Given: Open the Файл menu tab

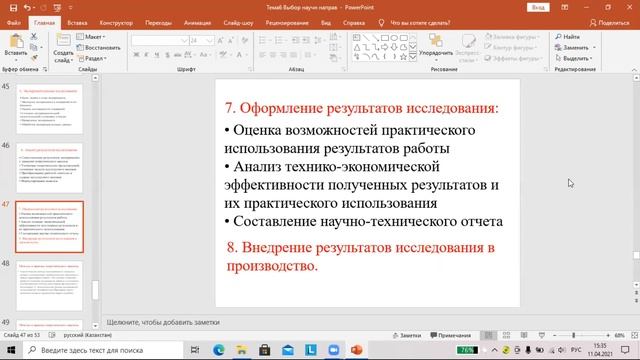Looking at the screenshot, I should pos(13,23).
